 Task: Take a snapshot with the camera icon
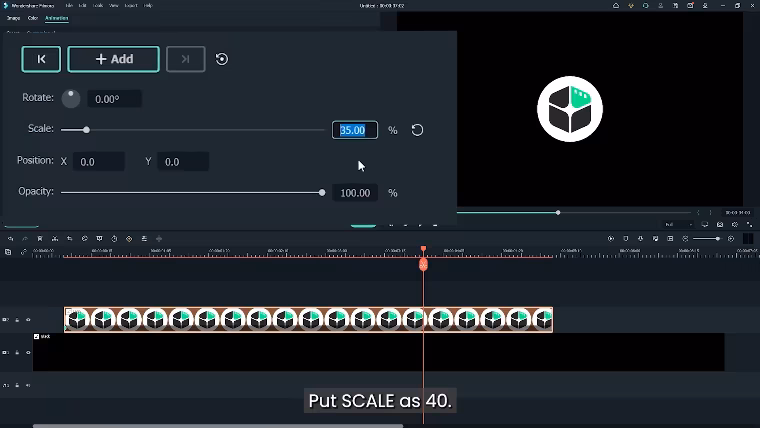coord(720,224)
